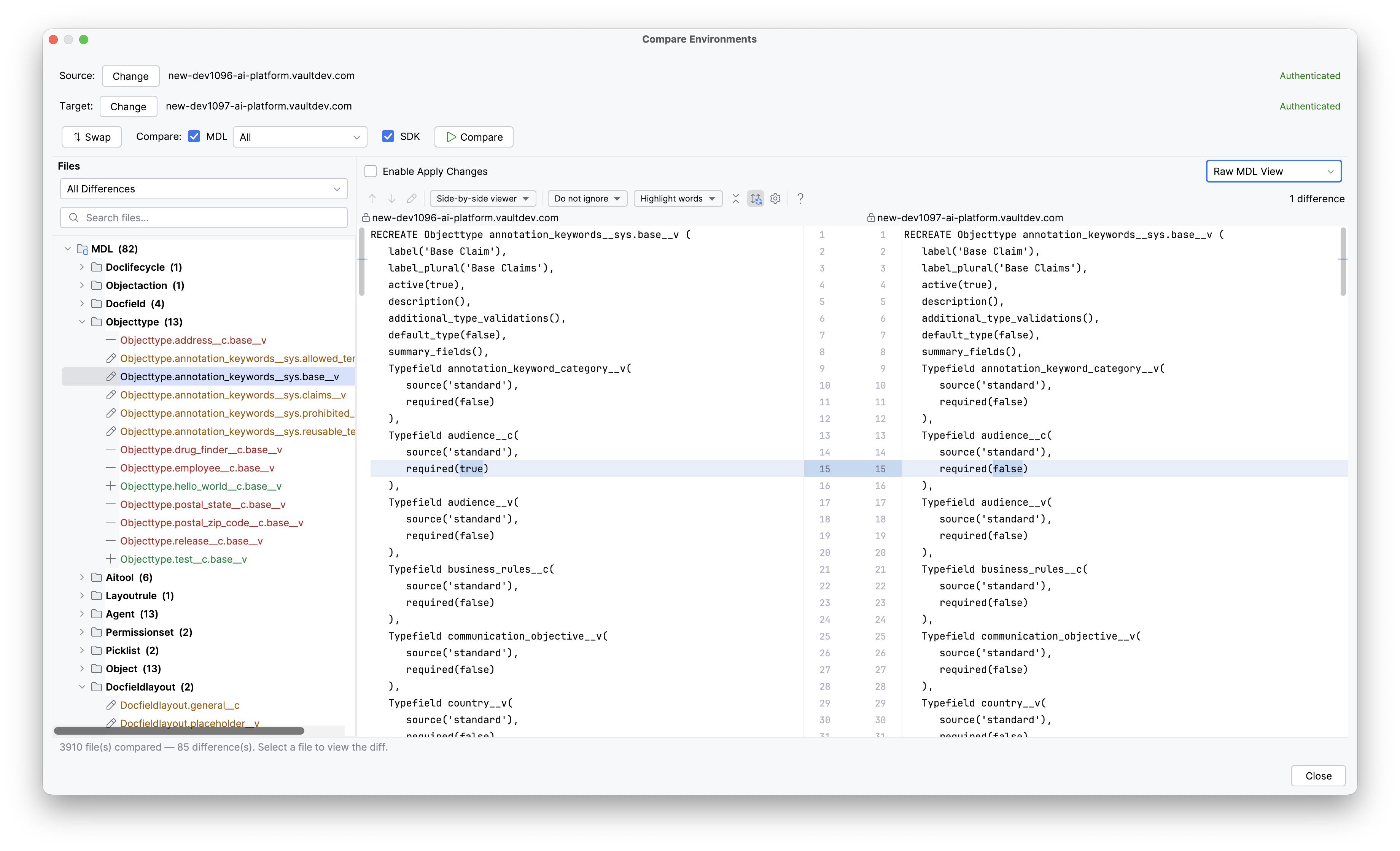Click lock icon beside new-dev1096 header
The height and width of the screenshot is (851, 1400).
(x=366, y=218)
